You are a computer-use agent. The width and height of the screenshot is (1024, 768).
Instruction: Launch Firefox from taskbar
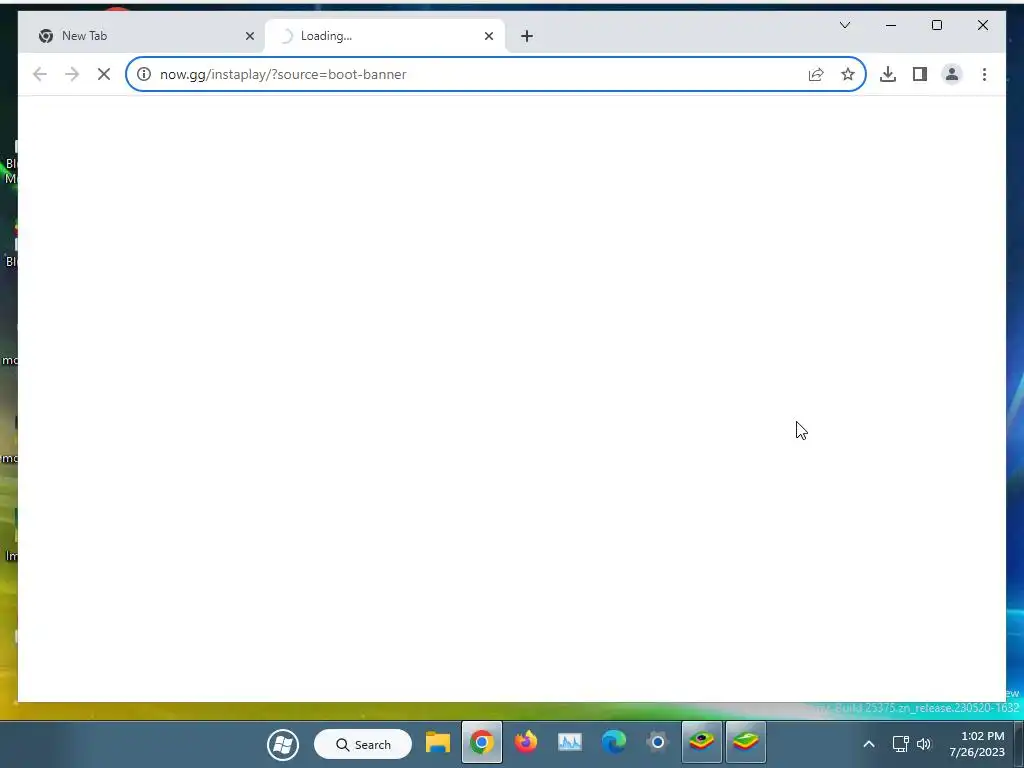tap(526, 743)
